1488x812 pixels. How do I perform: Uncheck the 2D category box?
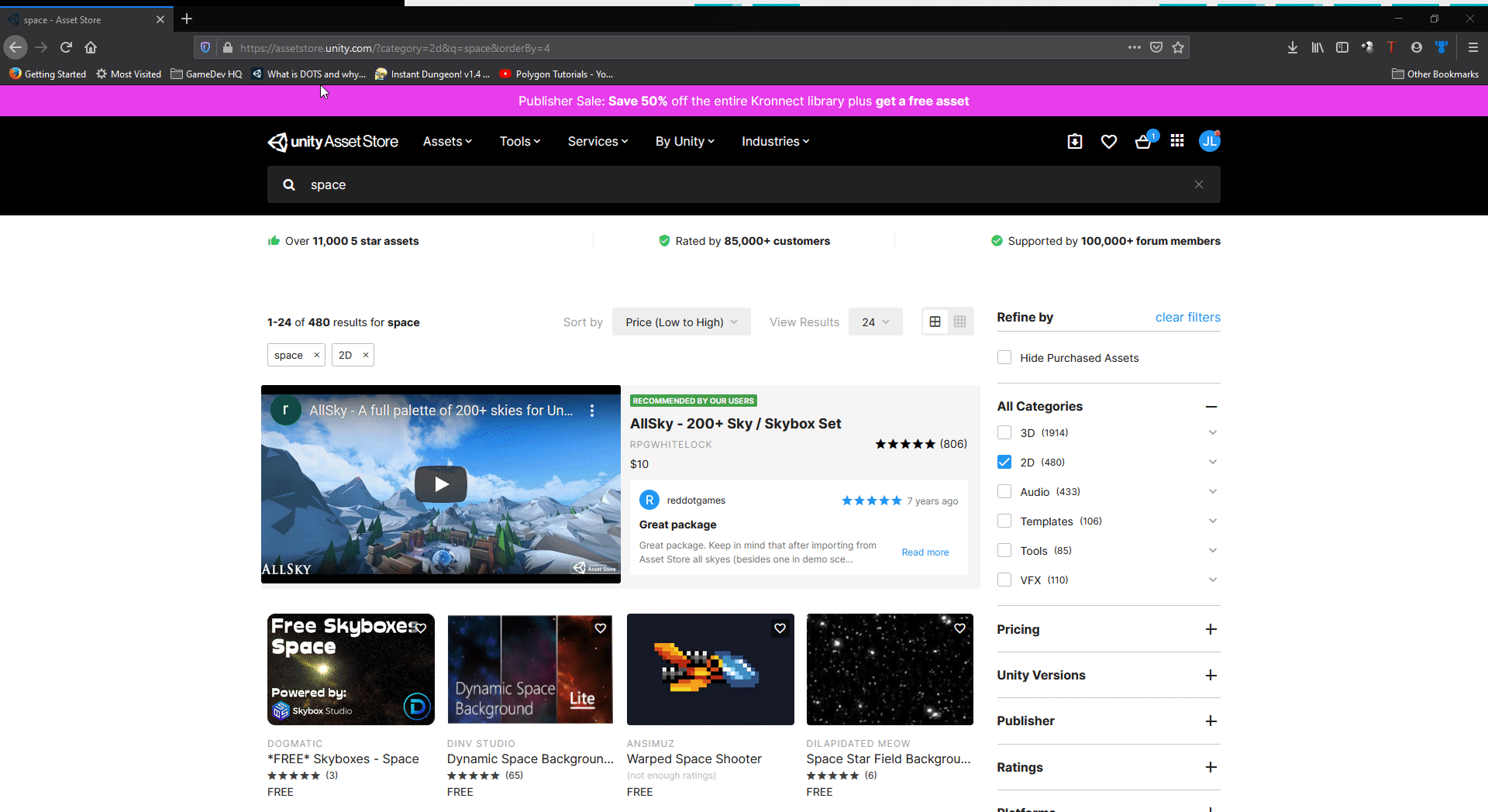[x=1004, y=462]
